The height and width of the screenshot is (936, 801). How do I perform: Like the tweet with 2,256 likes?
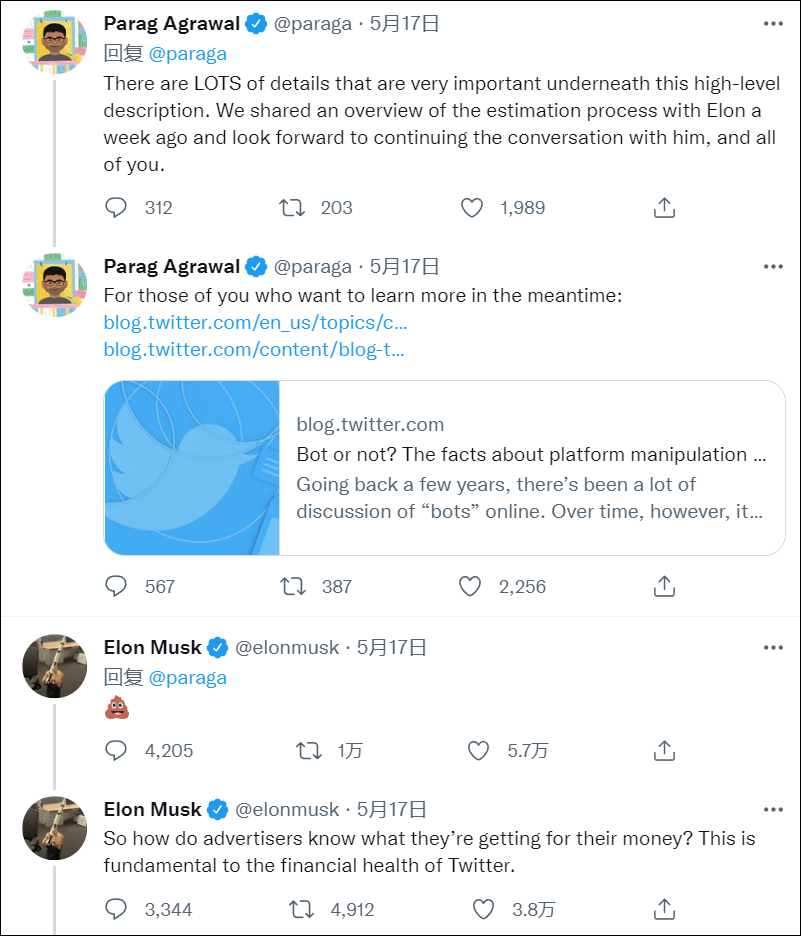click(470, 586)
